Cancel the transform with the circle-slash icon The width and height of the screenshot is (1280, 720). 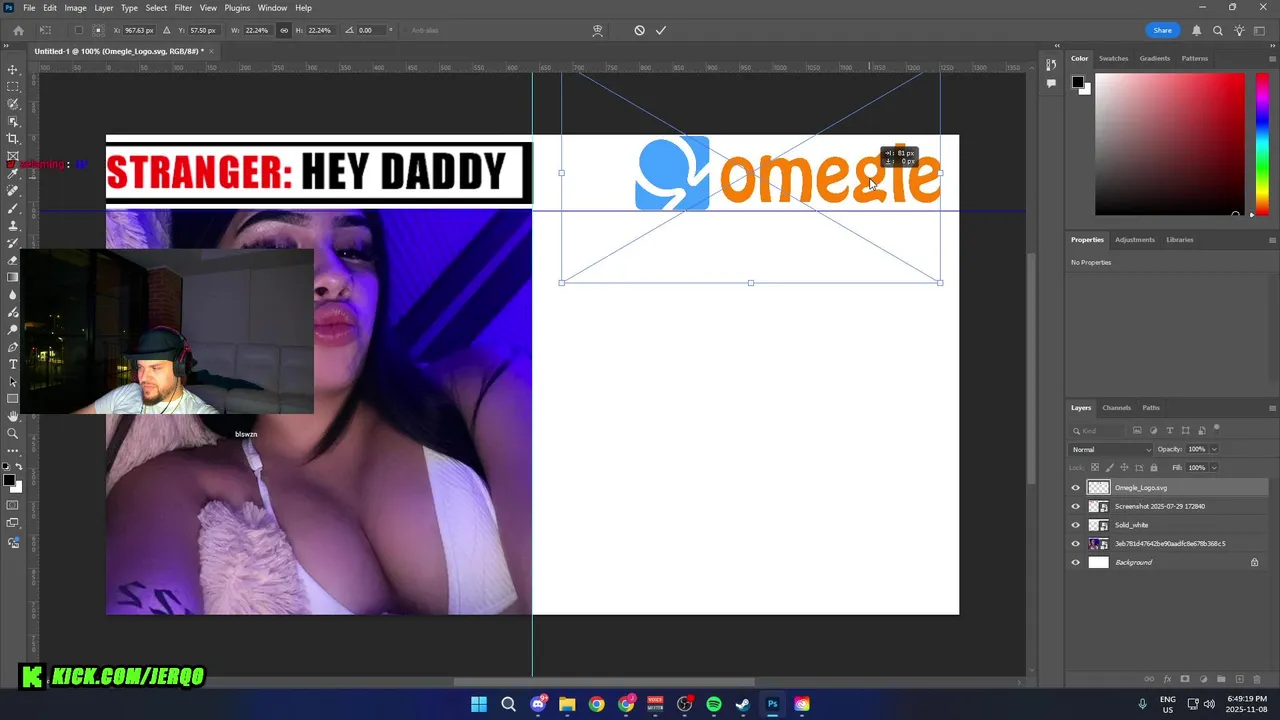[x=639, y=30]
